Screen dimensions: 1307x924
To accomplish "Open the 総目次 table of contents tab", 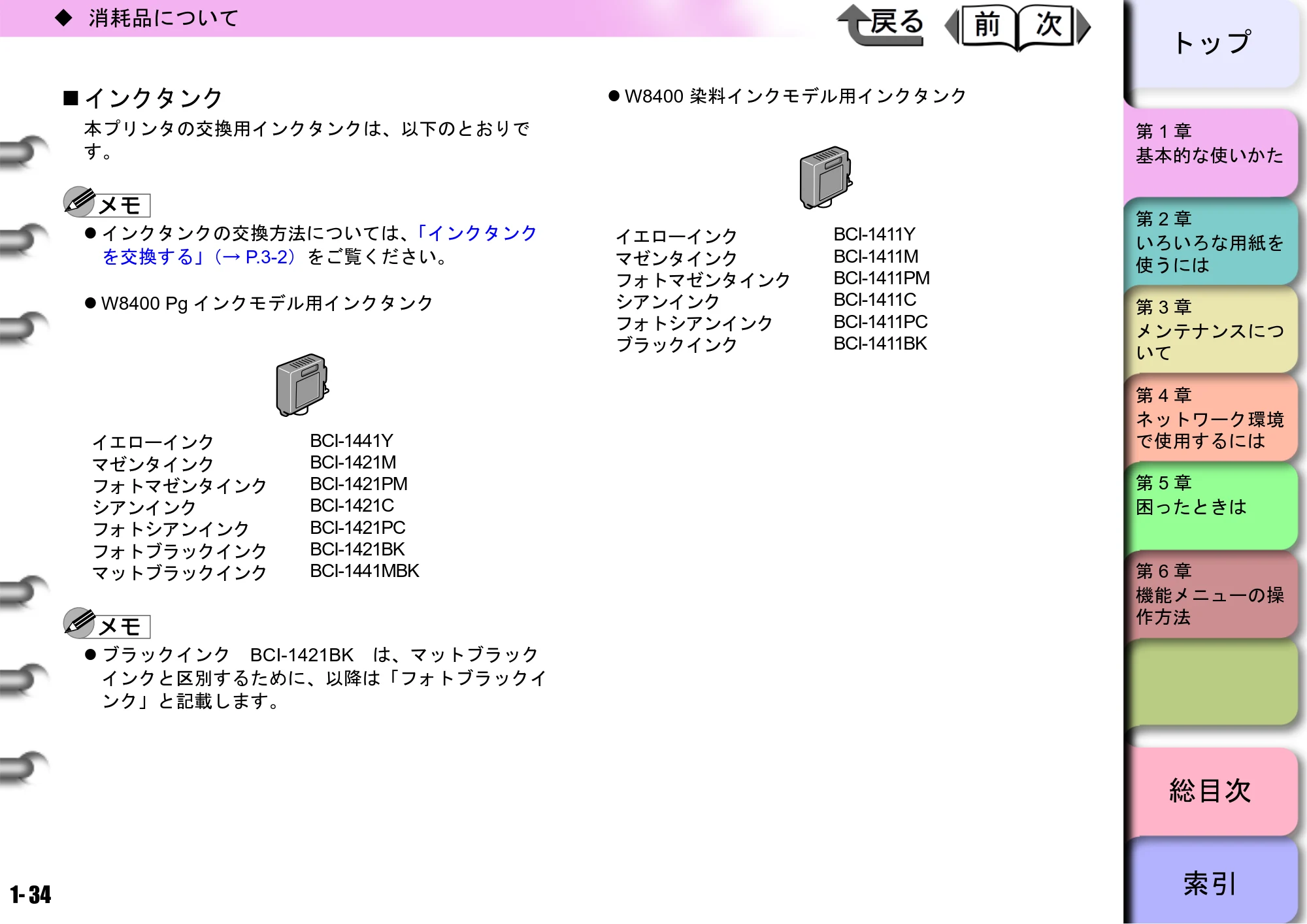I will click(x=1210, y=791).
